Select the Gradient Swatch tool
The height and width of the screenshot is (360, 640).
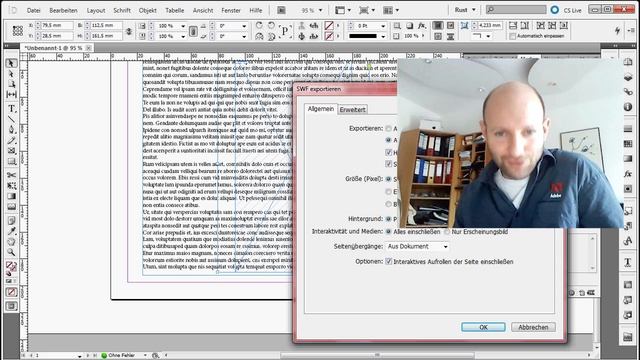(11, 196)
